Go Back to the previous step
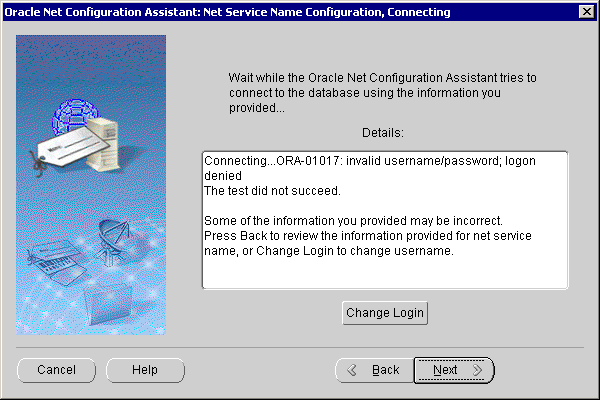Screen dimensions: 600x400 (x=376, y=370)
